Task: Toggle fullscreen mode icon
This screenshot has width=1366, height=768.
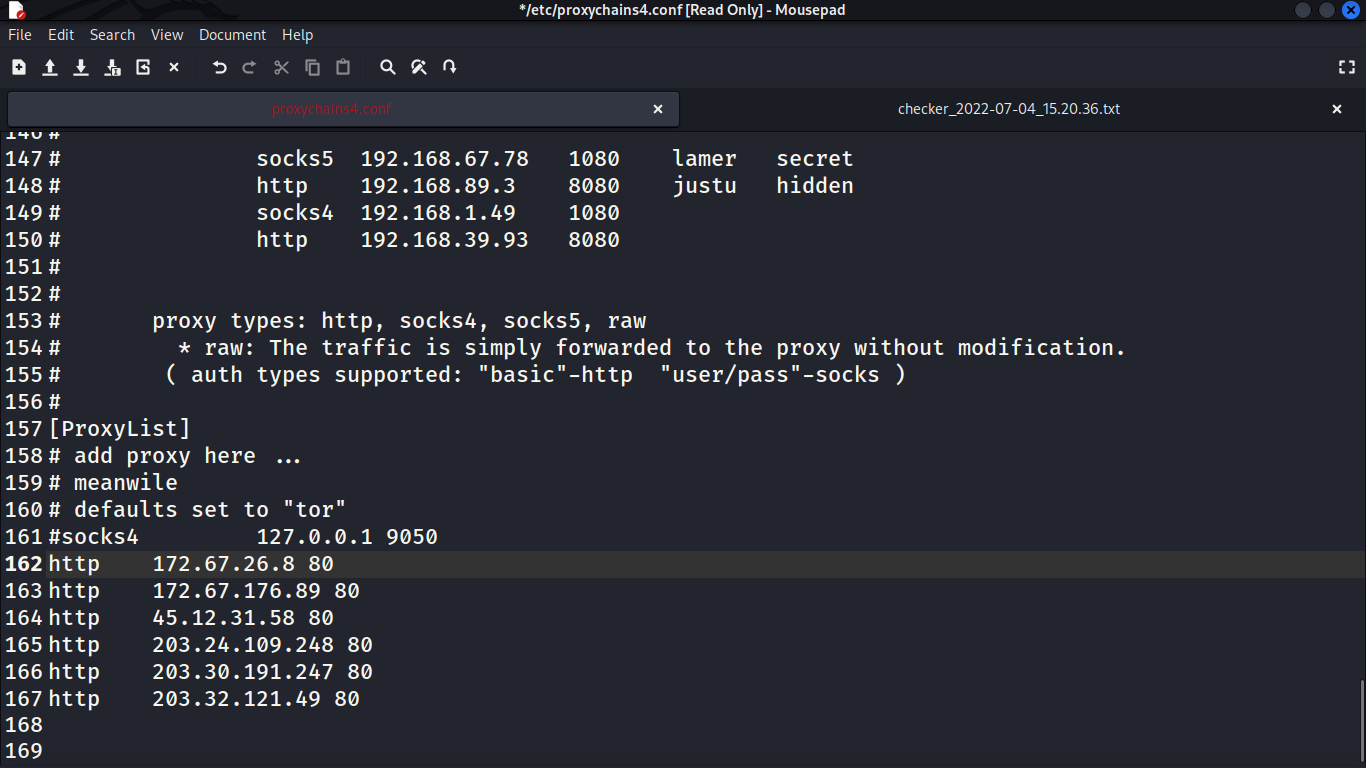Action: (1347, 67)
